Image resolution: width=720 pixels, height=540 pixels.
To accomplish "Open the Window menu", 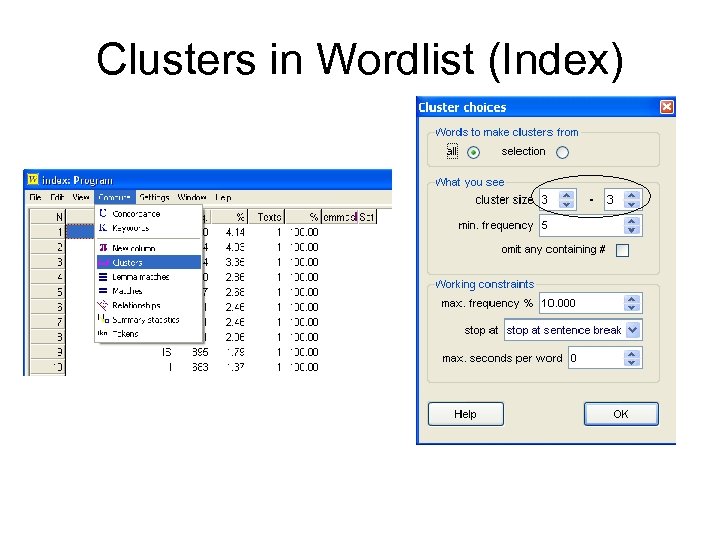I will point(192,197).
